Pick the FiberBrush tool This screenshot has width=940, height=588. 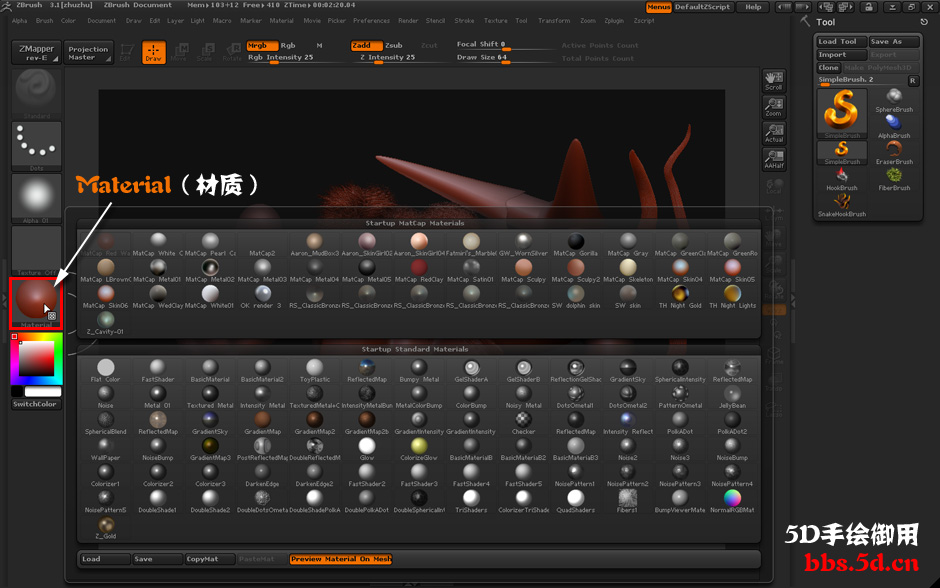(x=894, y=179)
